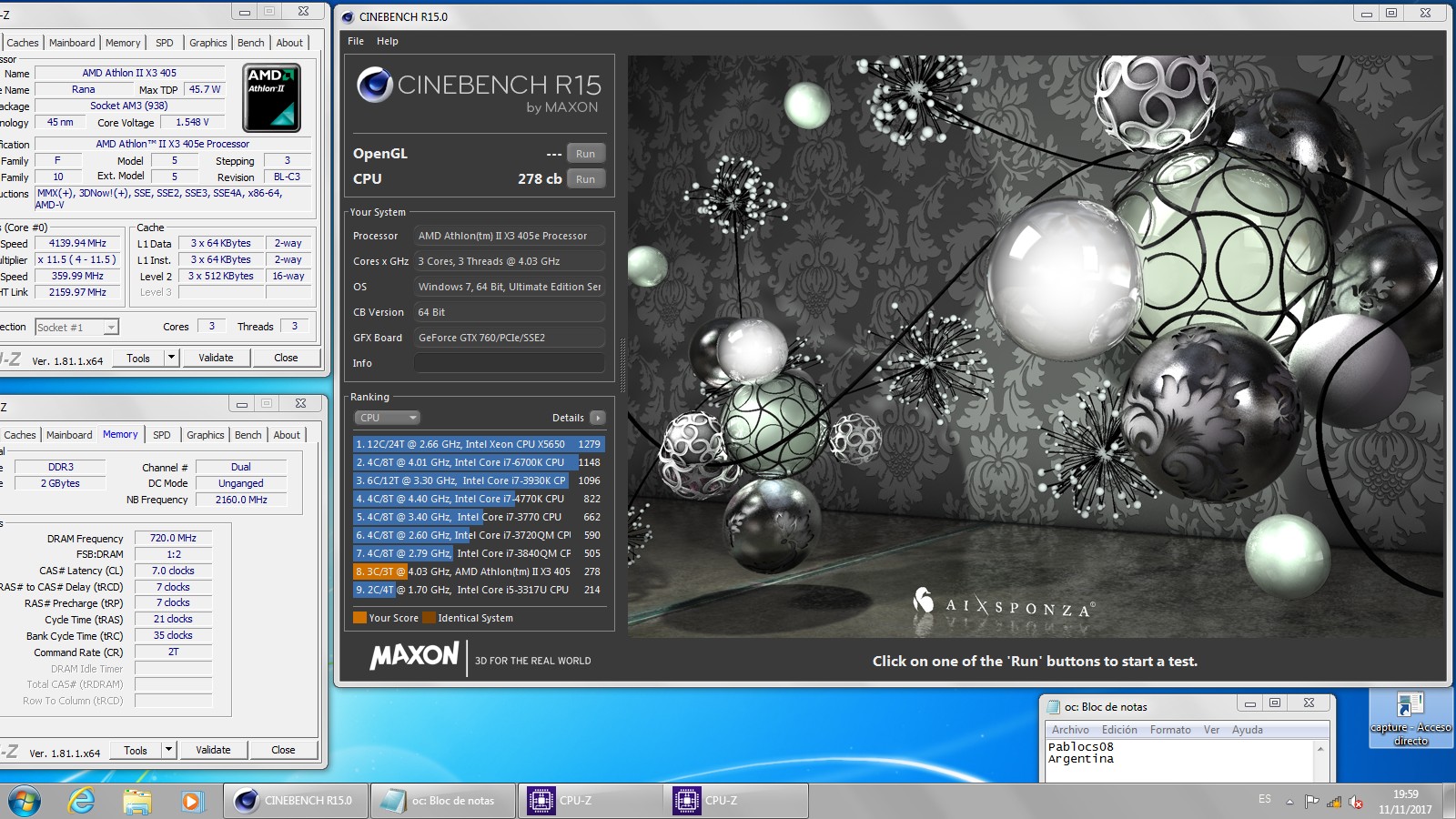Show hidden system tray icons arrow
Screen dimensions: 1456x819
point(1289,802)
